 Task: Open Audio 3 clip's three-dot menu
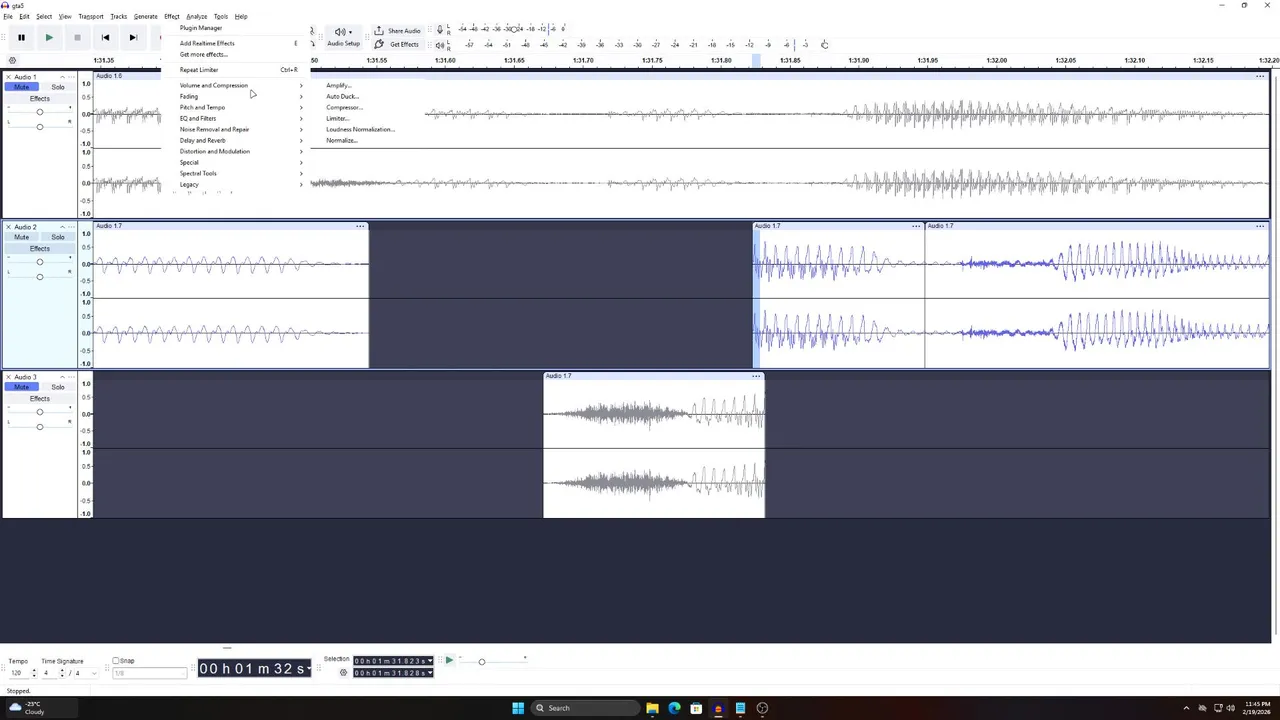point(756,376)
